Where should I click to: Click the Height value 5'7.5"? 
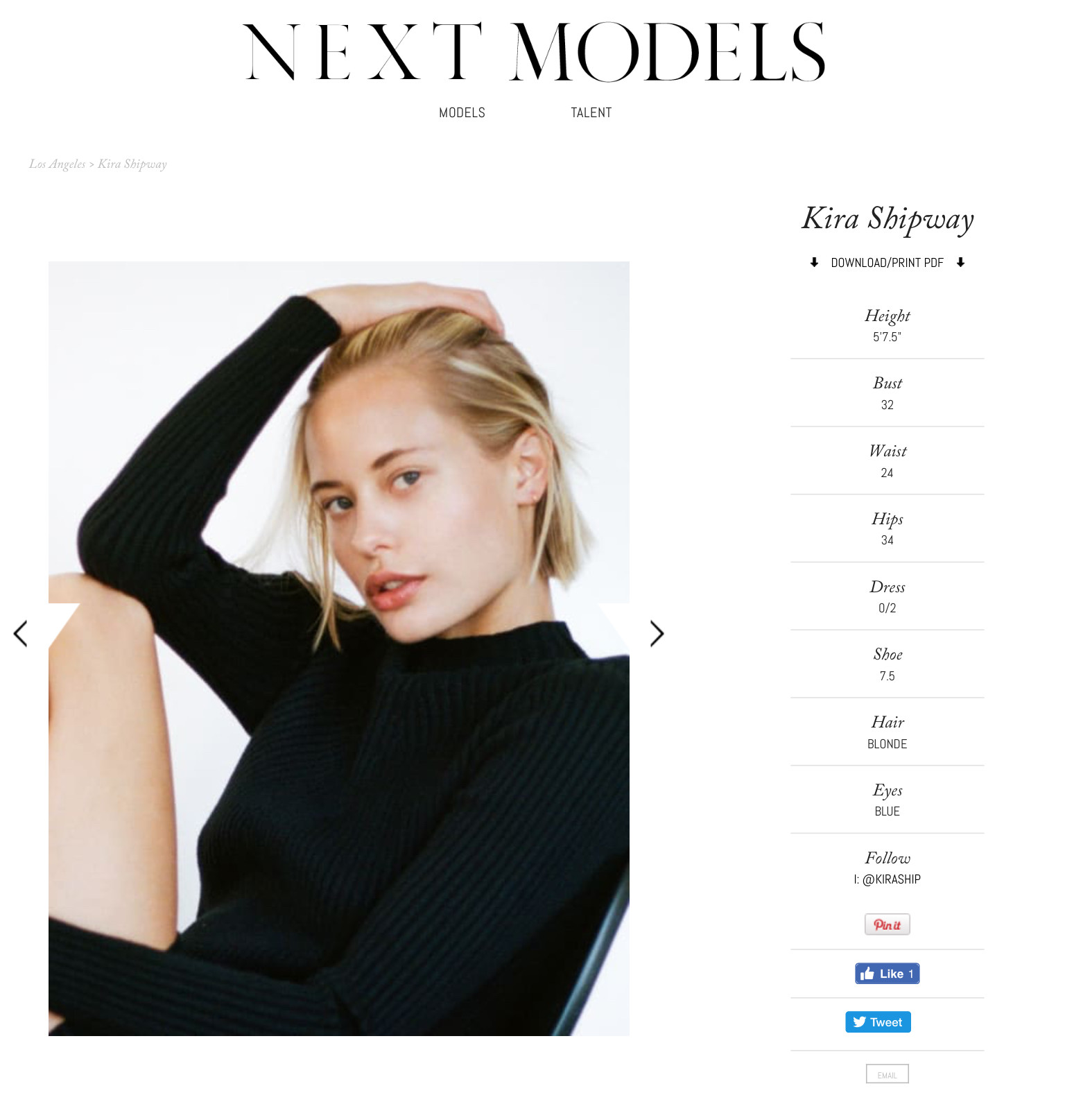coord(887,337)
